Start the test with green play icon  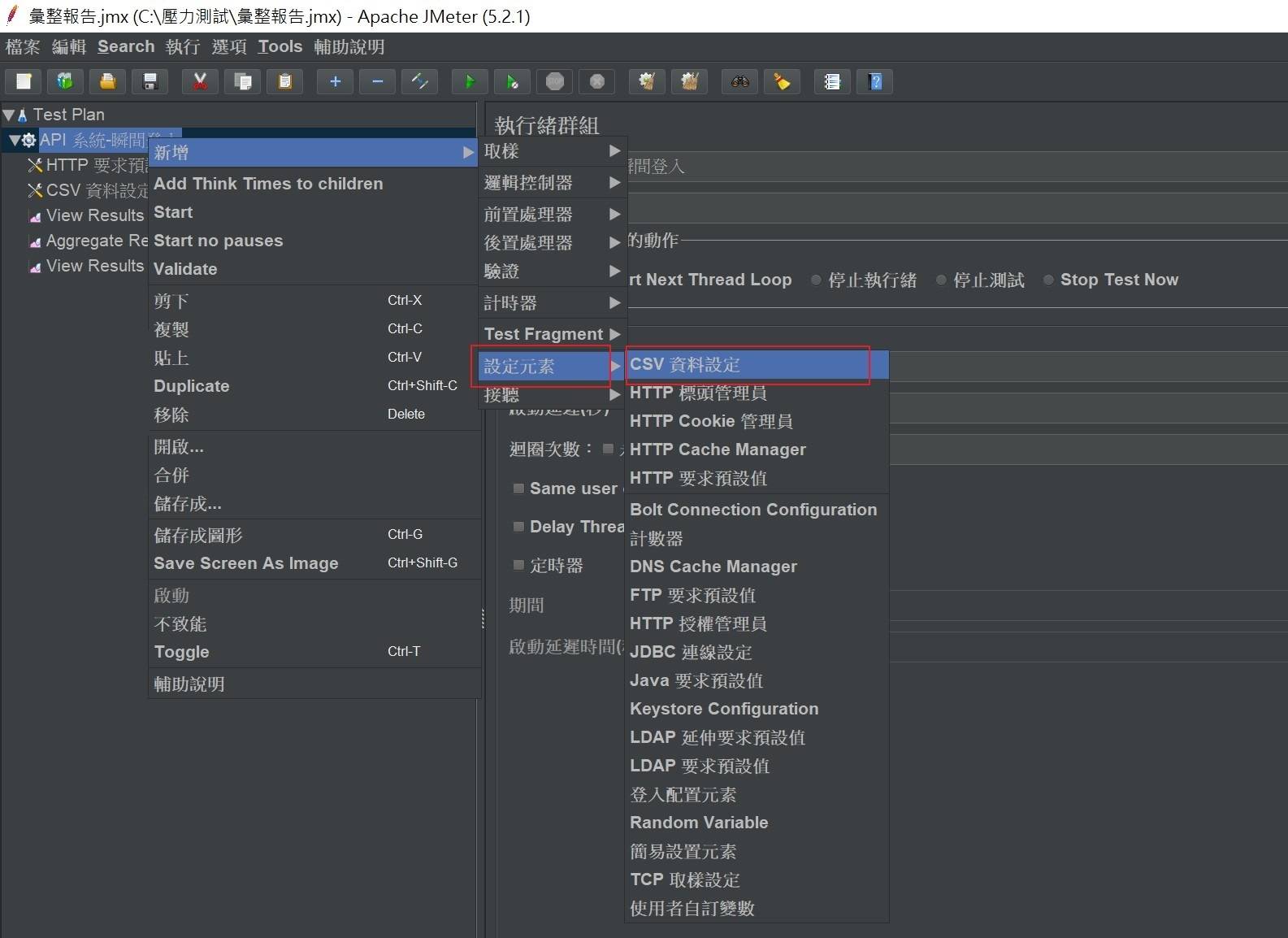(470, 81)
